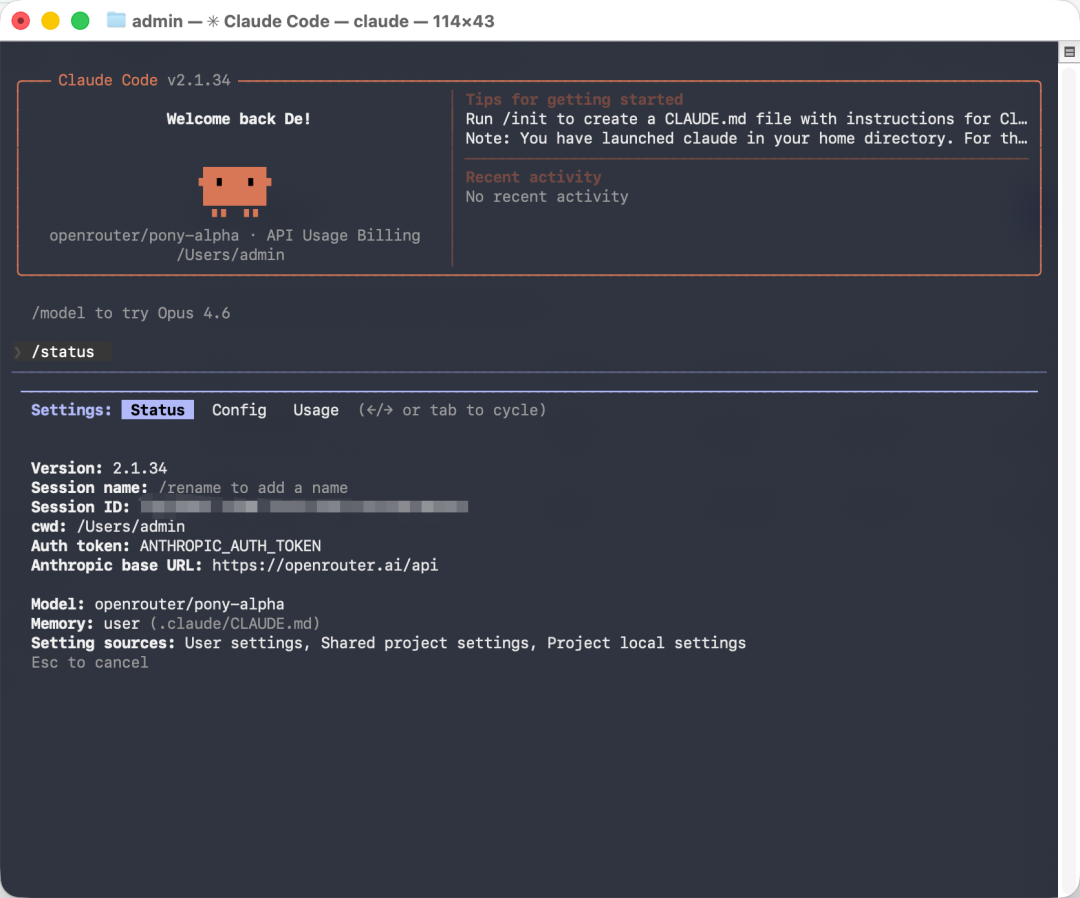
Task: Click the window title "admin — Claude Code"
Action: click(x=313, y=21)
